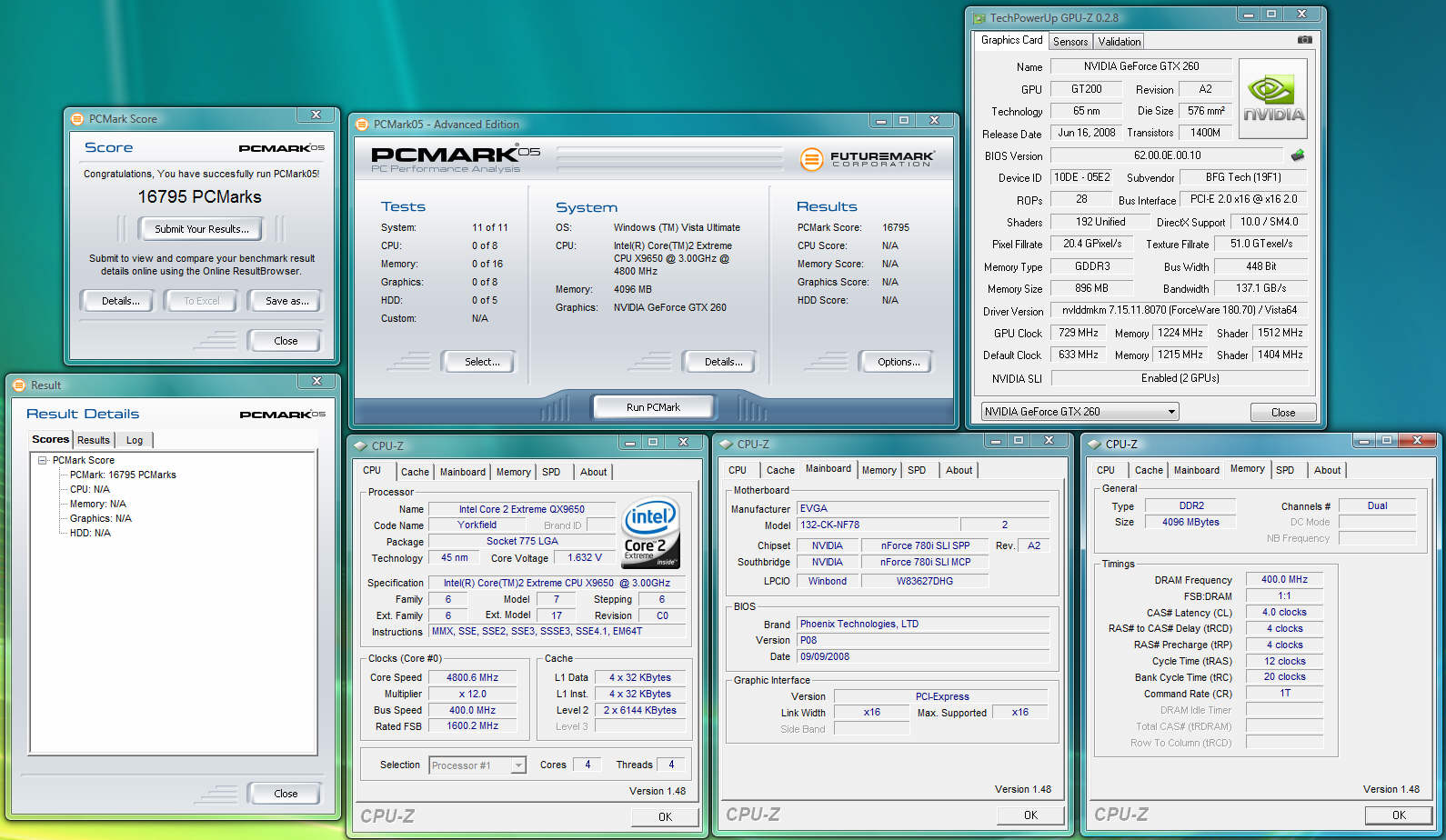The width and height of the screenshot is (1446, 840).
Task: Open CPU tab in CPU-Z Memory window
Action: click(1106, 470)
